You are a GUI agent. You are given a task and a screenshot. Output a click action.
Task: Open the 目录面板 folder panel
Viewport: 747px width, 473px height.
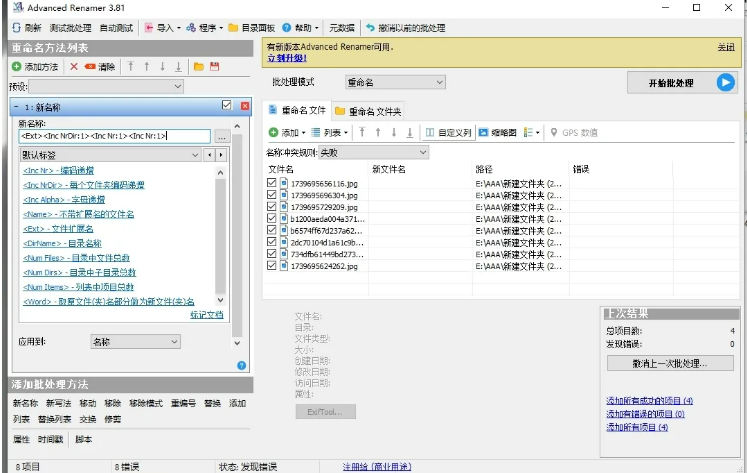[252, 28]
